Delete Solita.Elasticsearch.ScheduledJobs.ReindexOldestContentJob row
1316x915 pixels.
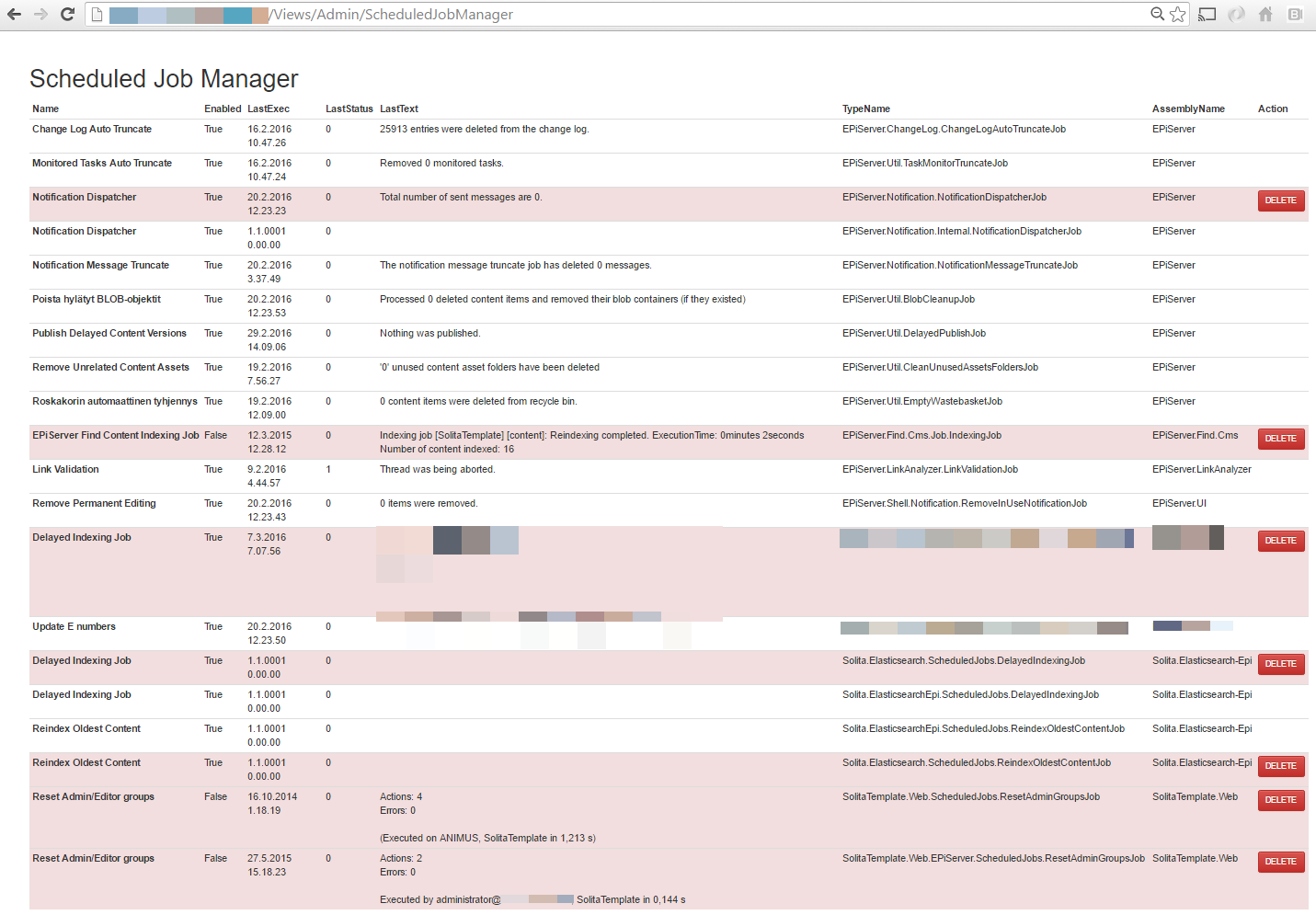pos(1281,766)
